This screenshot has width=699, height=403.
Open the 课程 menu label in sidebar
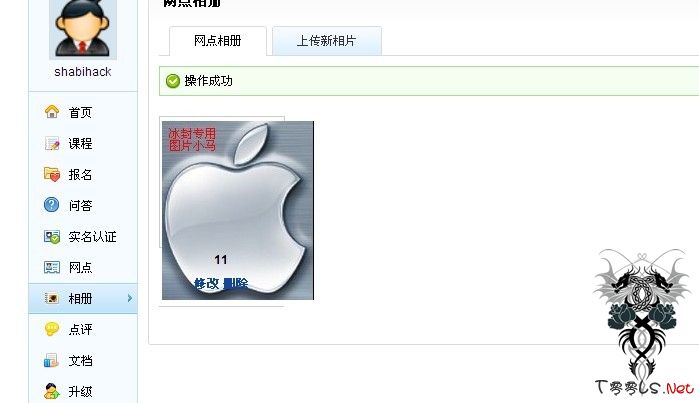coord(80,144)
